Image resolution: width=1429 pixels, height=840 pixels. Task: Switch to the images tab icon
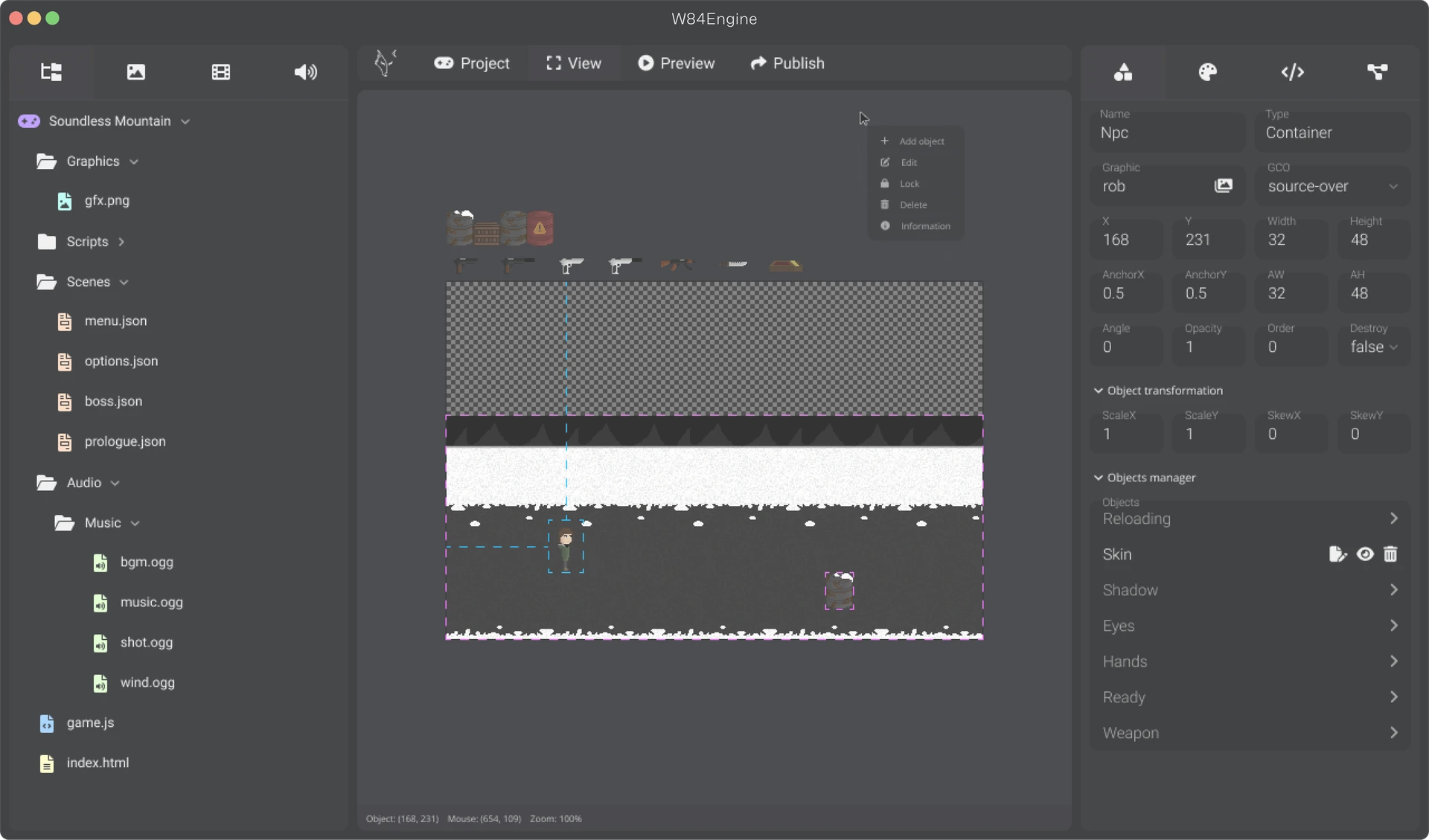tap(135, 72)
